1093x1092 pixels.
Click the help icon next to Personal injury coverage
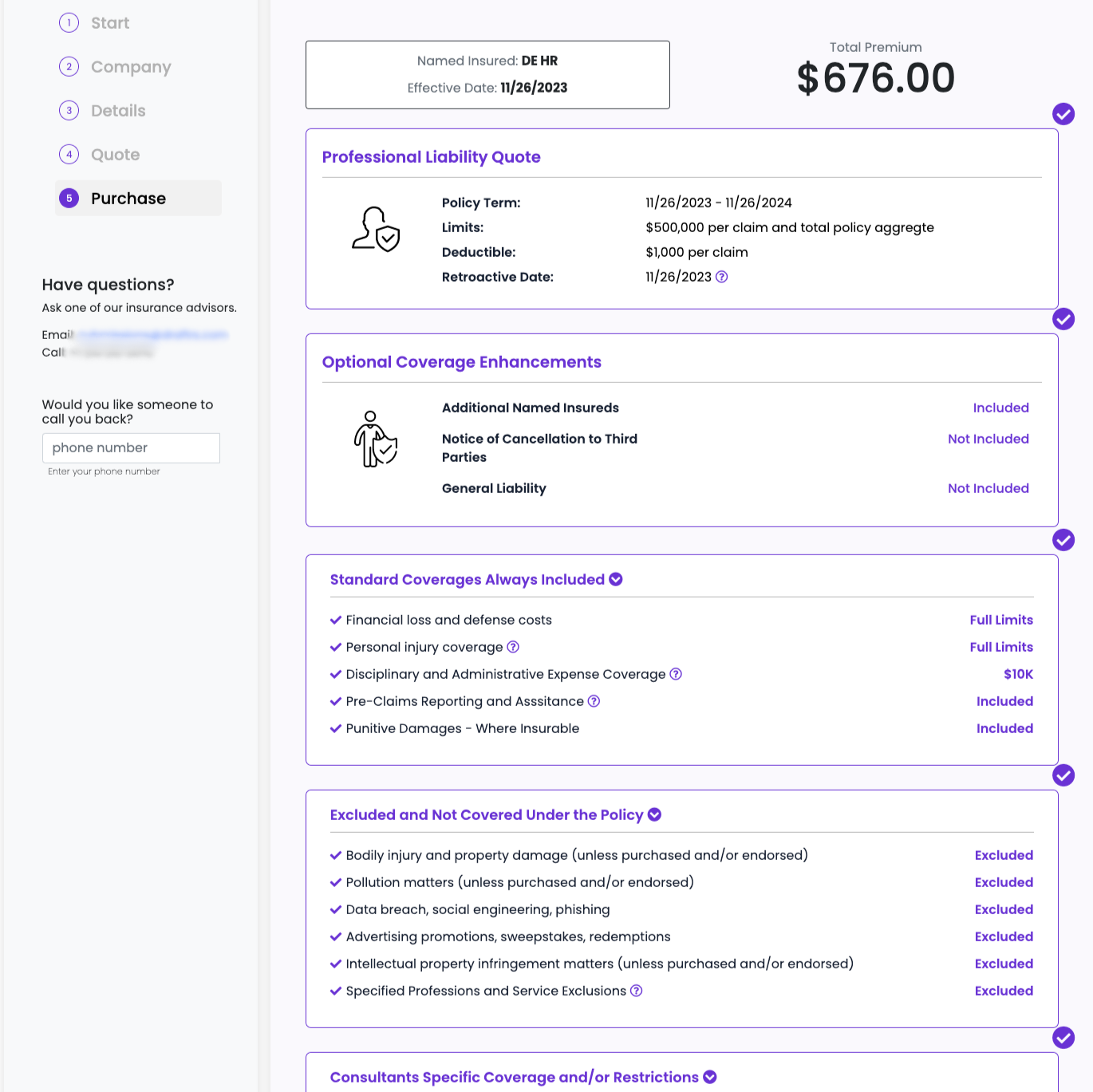point(513,647)
